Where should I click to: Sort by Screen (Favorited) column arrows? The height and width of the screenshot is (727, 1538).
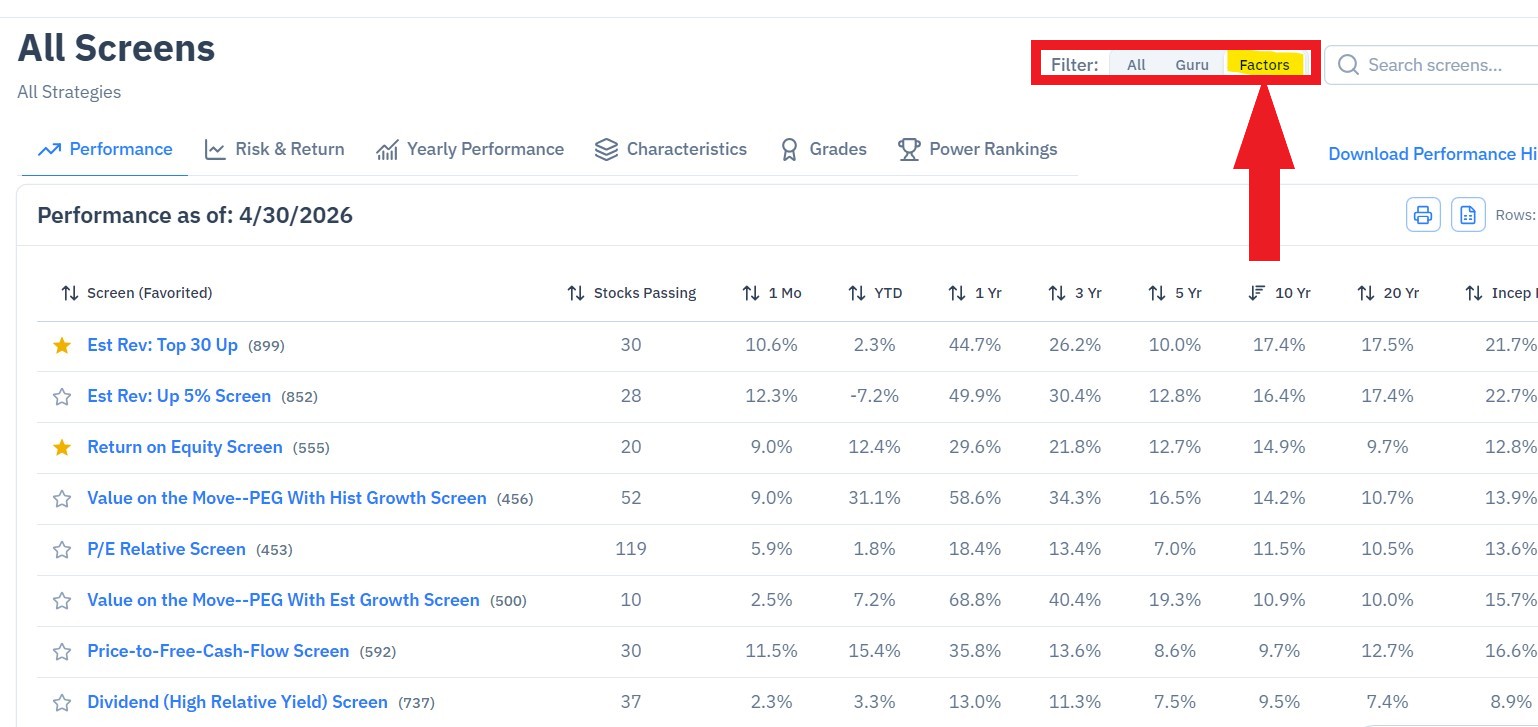point(69,293)
